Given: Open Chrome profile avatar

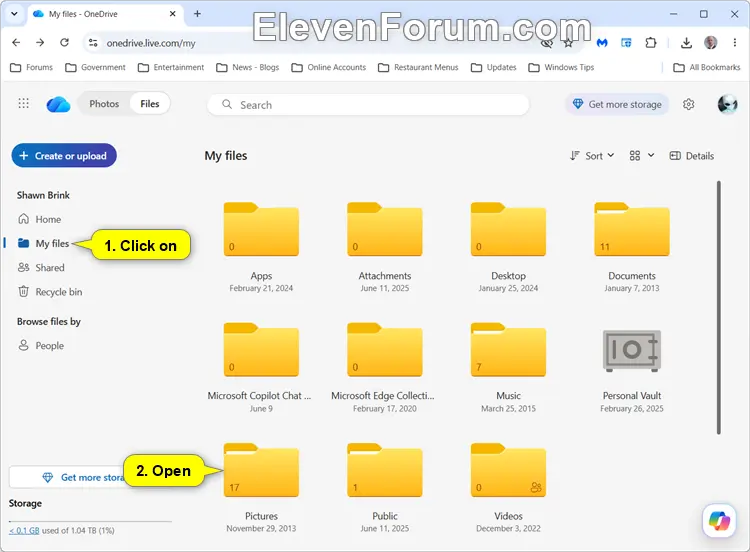Looking at the screenshot, I should click(710, 43).
